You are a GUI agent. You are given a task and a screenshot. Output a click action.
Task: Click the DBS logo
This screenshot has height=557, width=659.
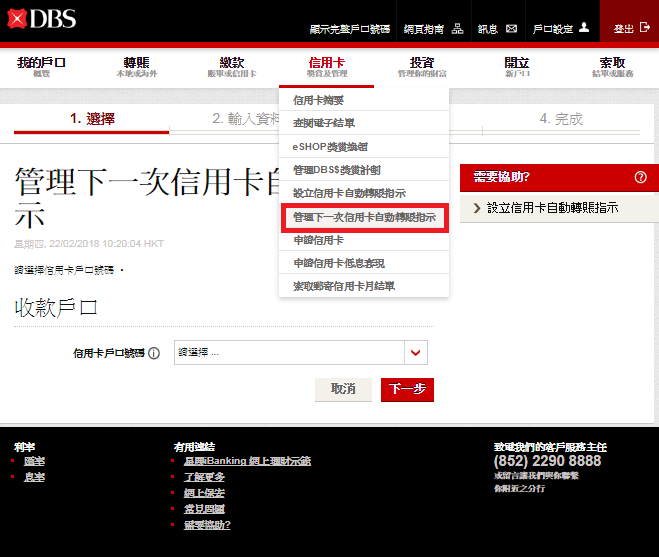(x=40, y=20)
